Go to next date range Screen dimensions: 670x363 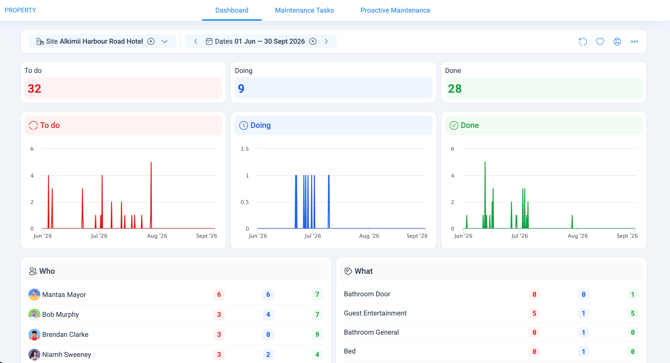(326, 41)
